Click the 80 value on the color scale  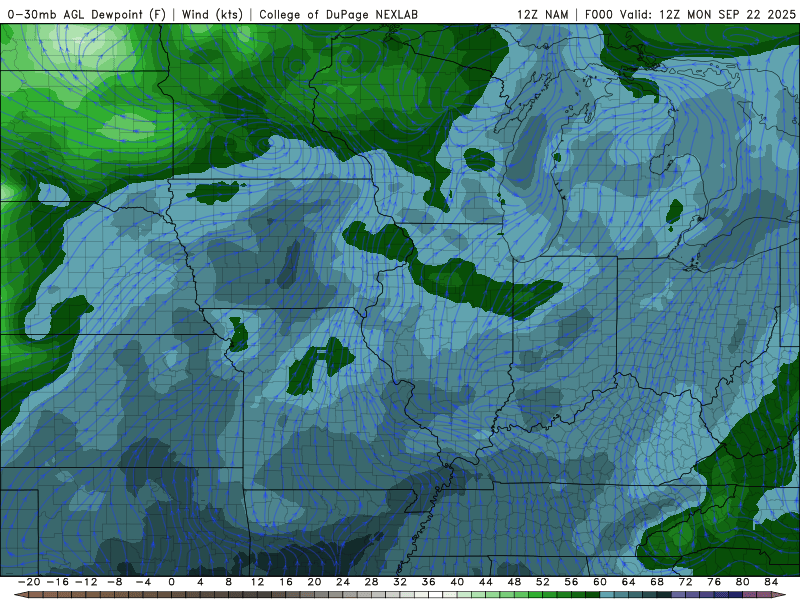click(743, 582)
